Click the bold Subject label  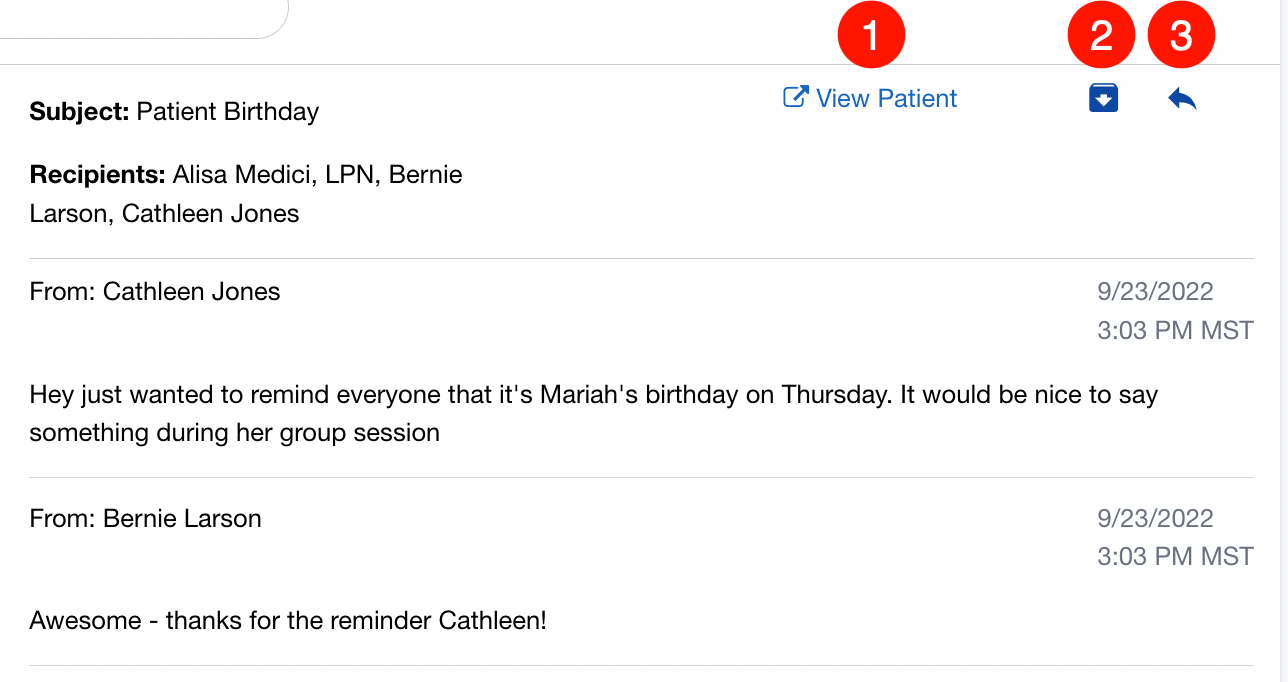pos(79,111)
